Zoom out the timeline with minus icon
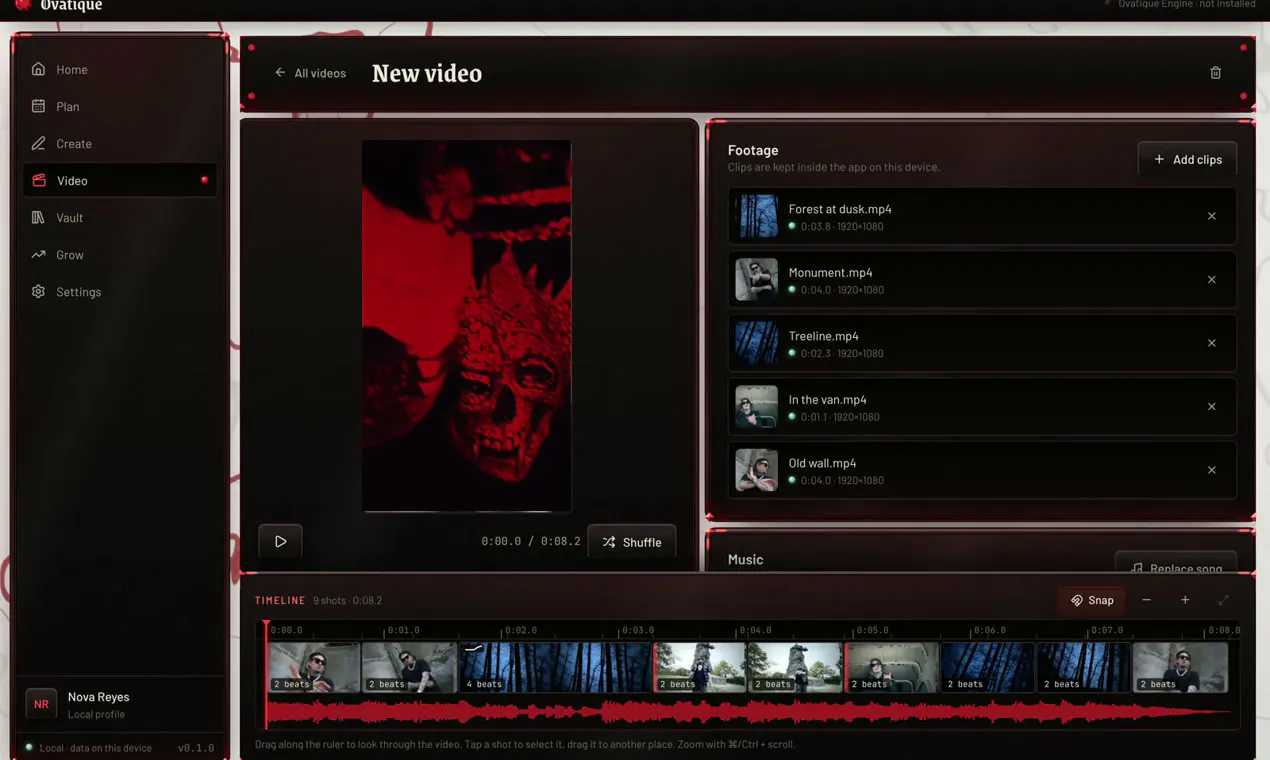The height and width of the screenshot is (760, 1270). 1146,600
